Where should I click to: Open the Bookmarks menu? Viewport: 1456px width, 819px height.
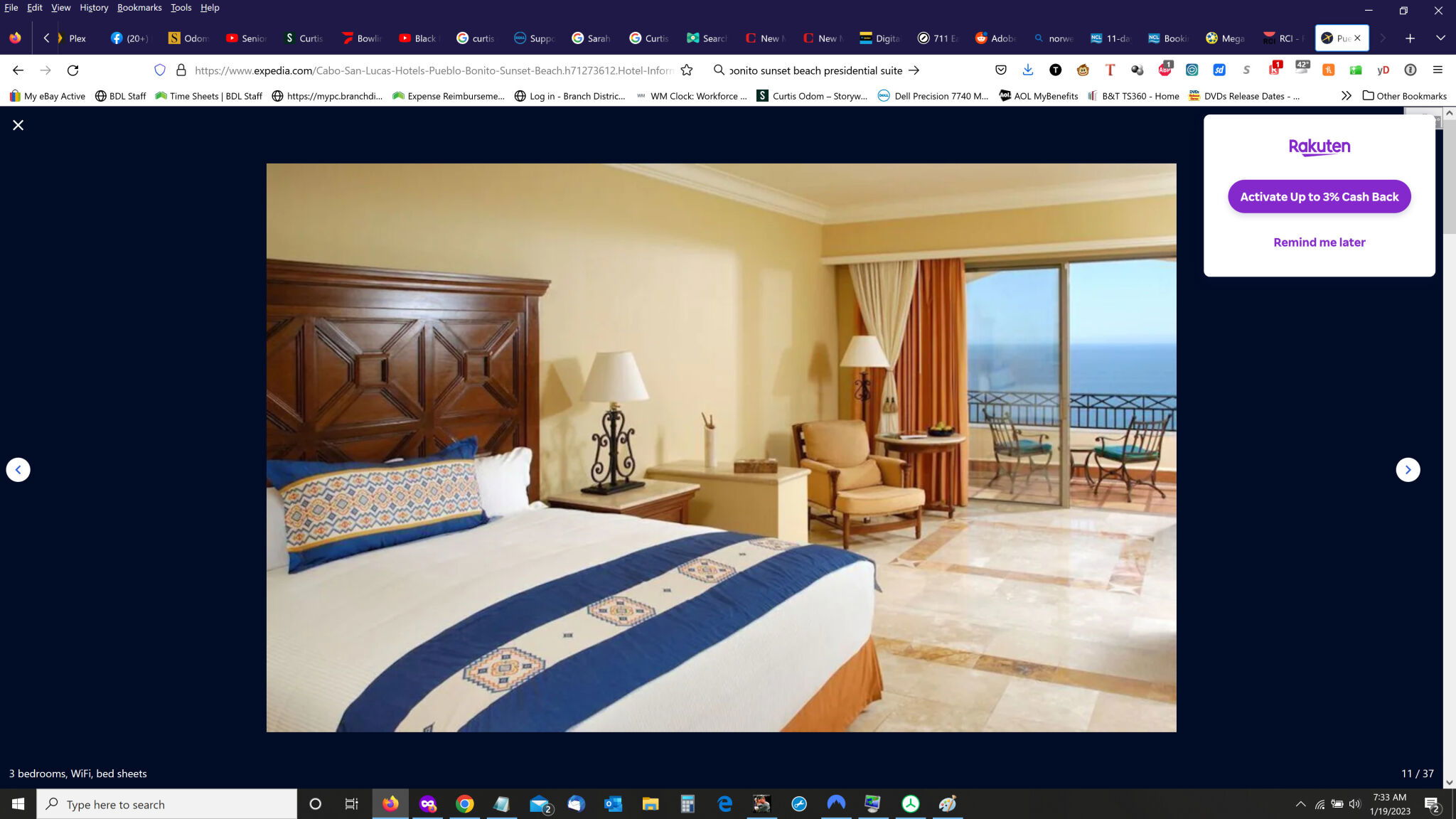coord(139,8)
